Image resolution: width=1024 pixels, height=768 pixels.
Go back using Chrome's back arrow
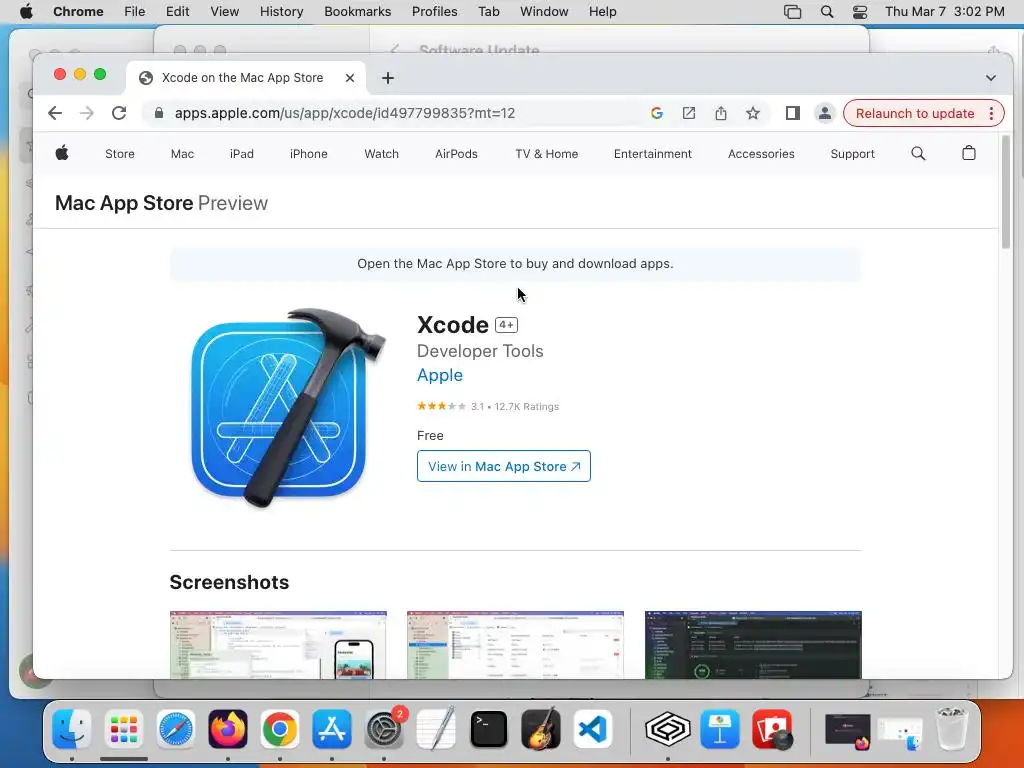[x=55, y=113]
